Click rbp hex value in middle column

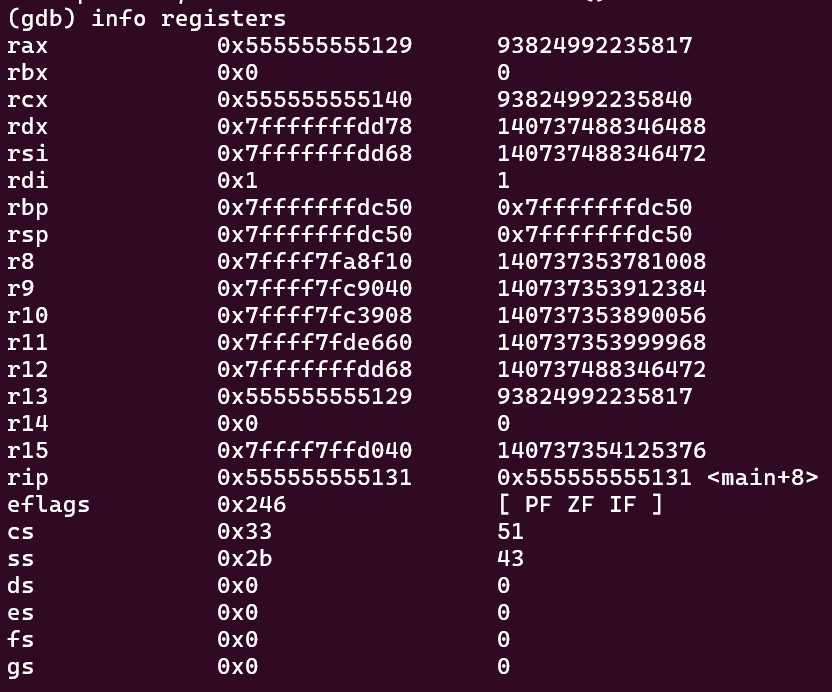[315, 207]
